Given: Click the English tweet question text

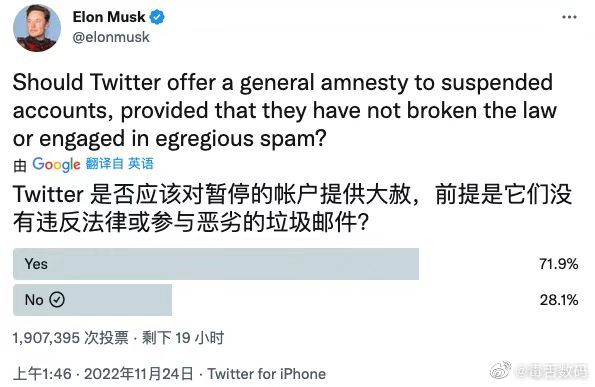Looking at the screenshot, I should (285, 110).
